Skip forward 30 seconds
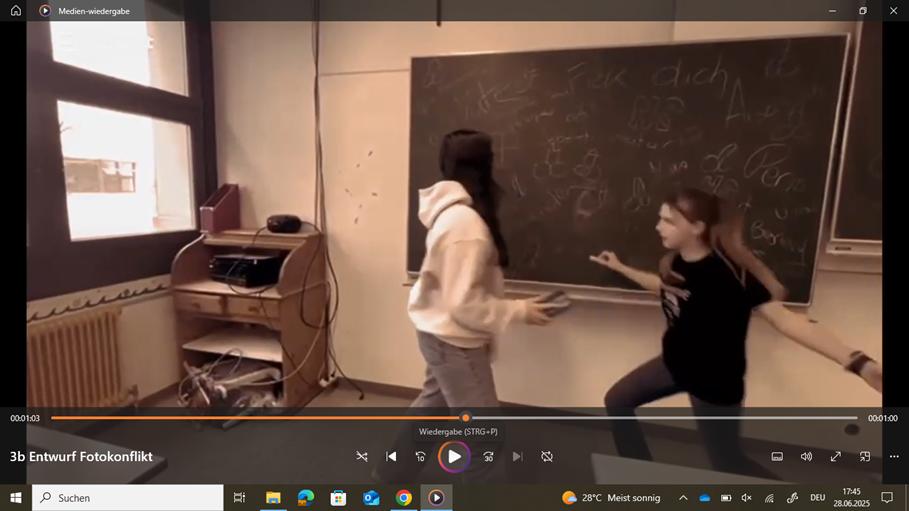909x511 pixels. point(488,456)
